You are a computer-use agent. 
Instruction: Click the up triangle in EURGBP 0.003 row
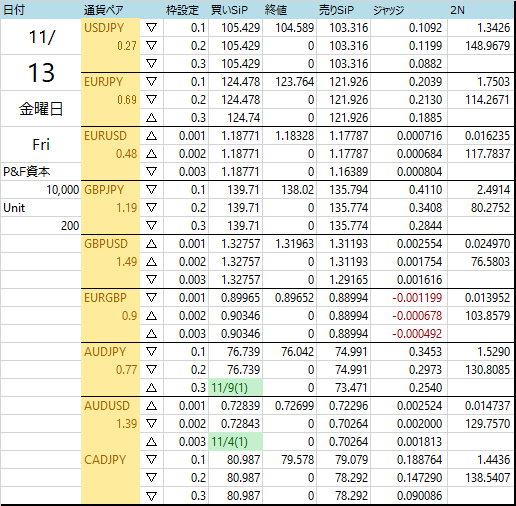click(151, 334)
